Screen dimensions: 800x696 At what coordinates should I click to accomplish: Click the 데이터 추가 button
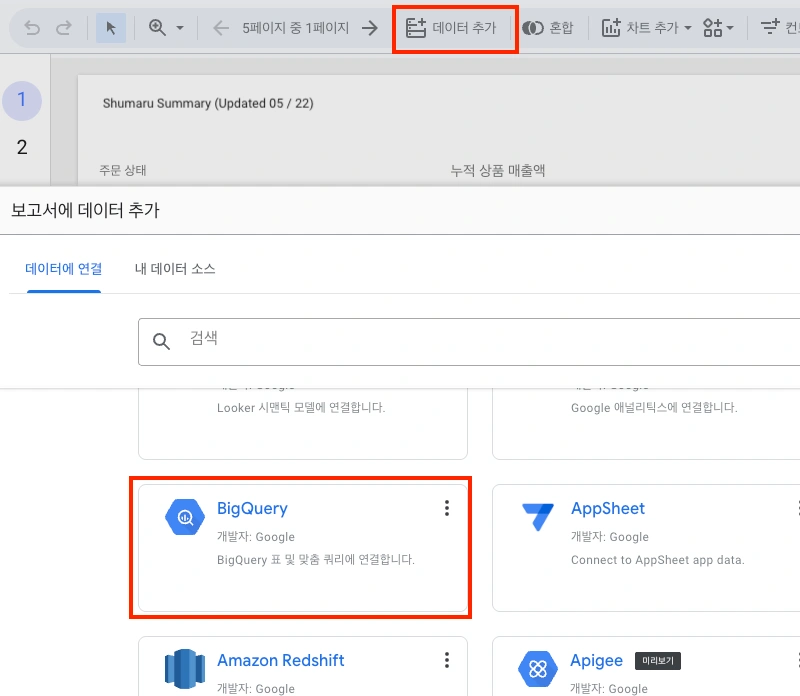[452, 28]
